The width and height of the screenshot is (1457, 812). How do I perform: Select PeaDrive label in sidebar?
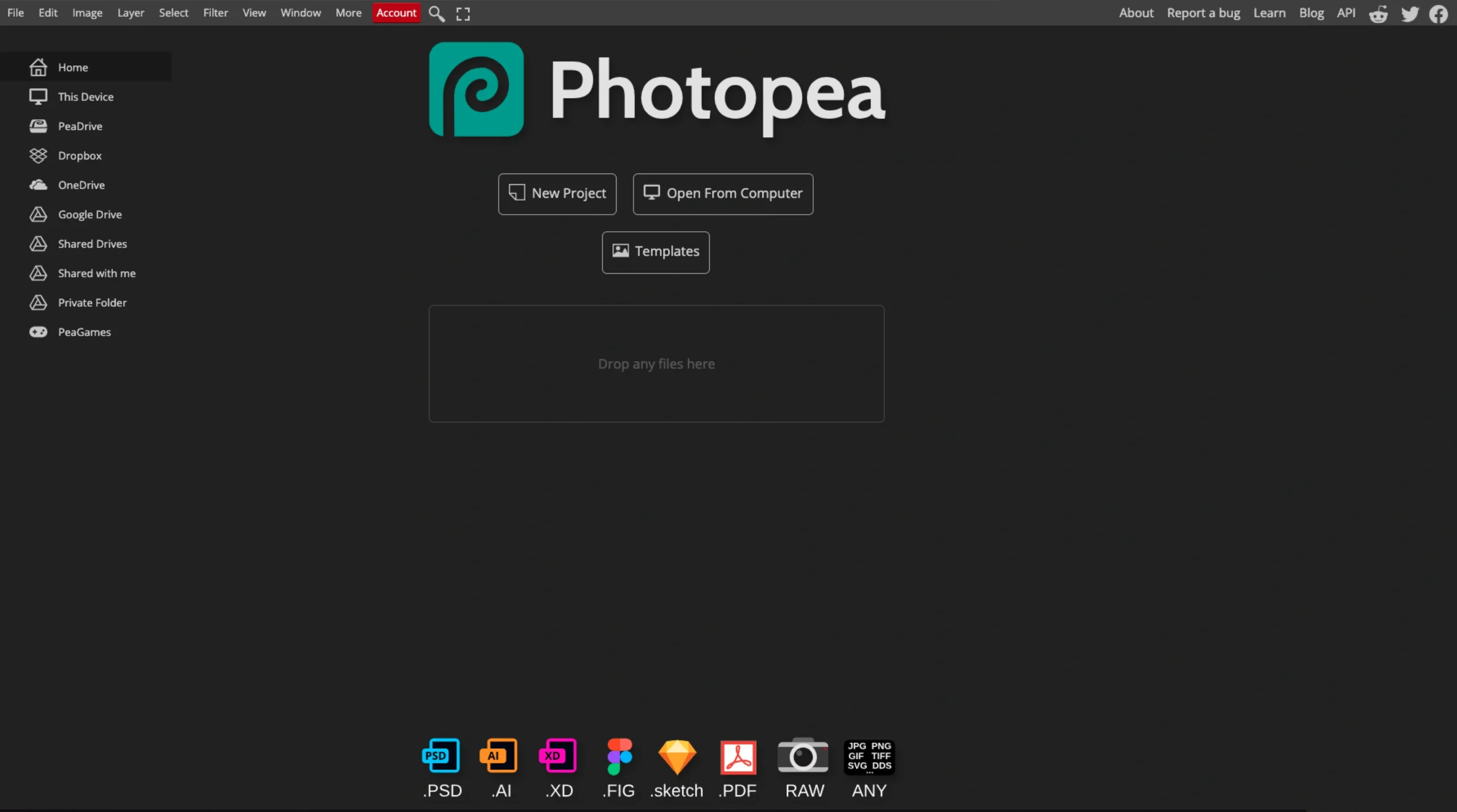pyautogui.click(x=80, y=126)
